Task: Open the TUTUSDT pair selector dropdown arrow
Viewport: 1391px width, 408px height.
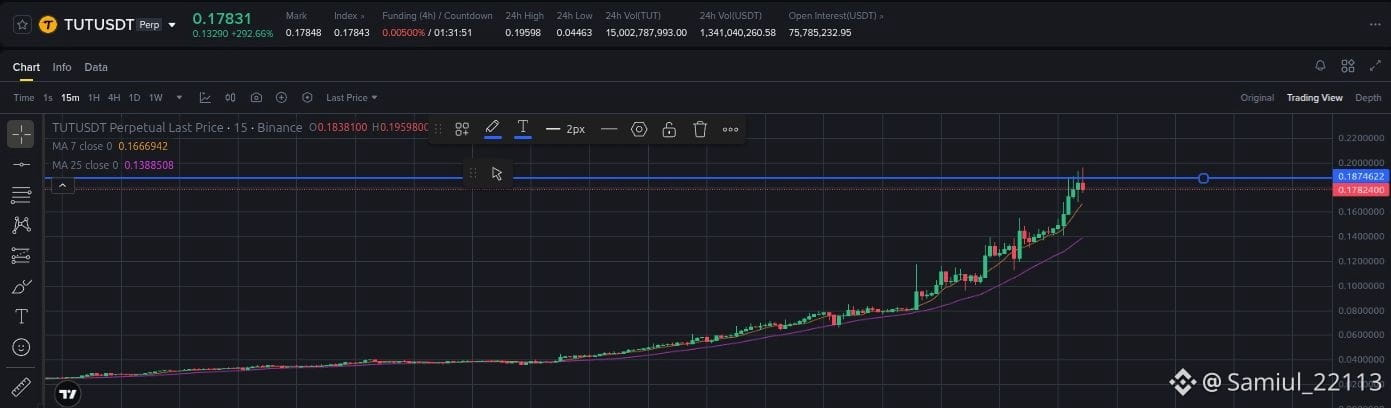Action: (x=172, y=25)
